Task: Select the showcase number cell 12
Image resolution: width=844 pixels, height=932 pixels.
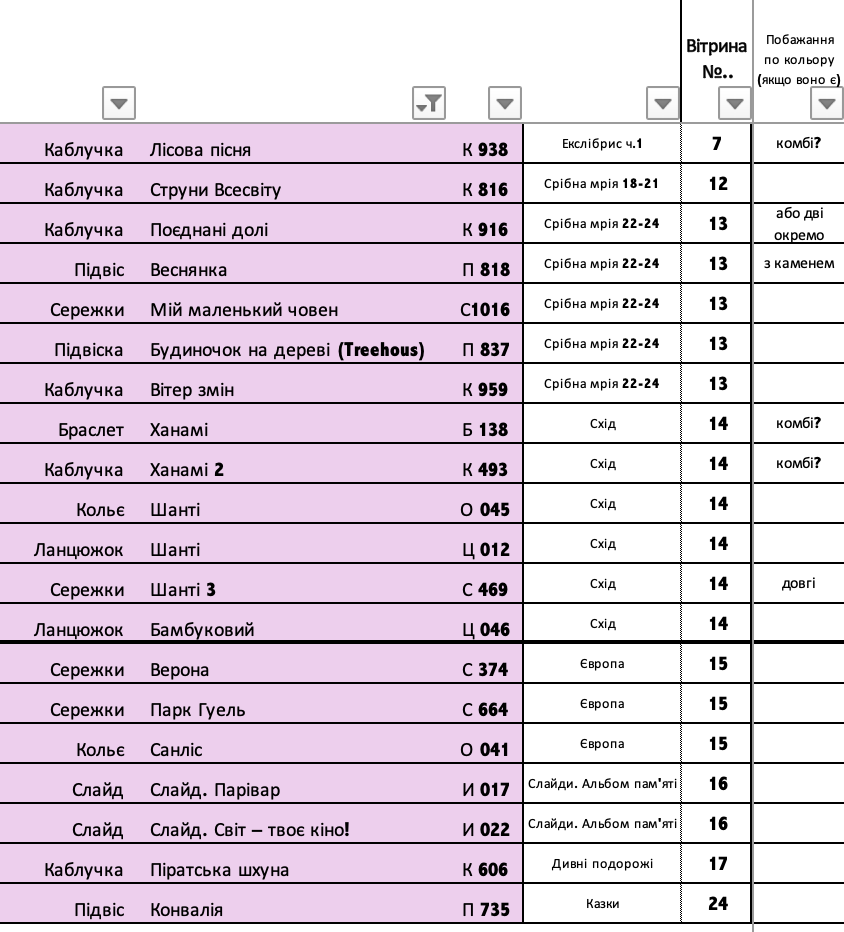Action: (x=717, y=184)
